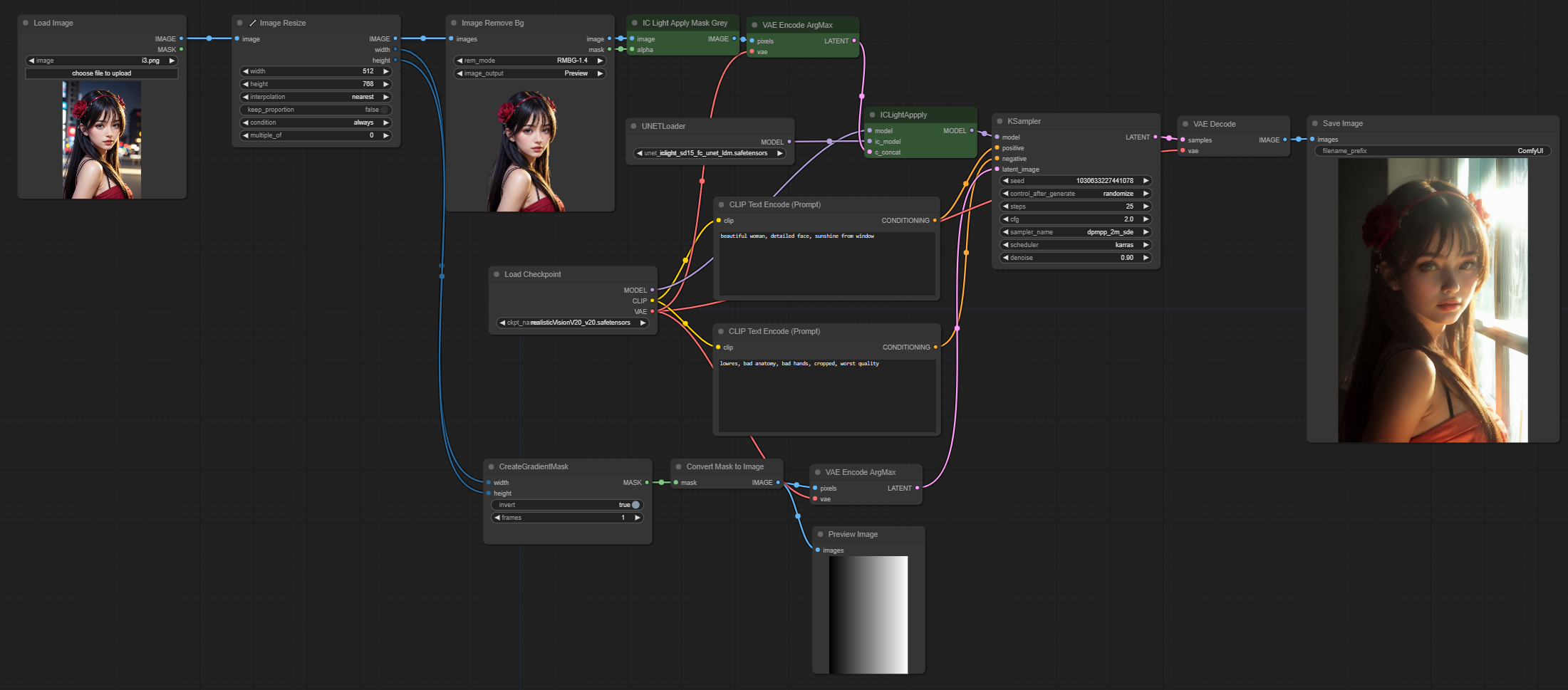Disable the invert toggle in CreateGradientMask
Viewport: 1568px width, 690px height.
click(x=635, y=505)
